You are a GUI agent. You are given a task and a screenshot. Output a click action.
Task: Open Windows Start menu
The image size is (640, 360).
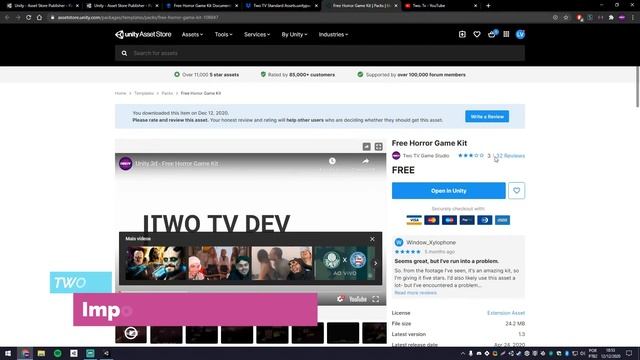[x=8, y=353]
